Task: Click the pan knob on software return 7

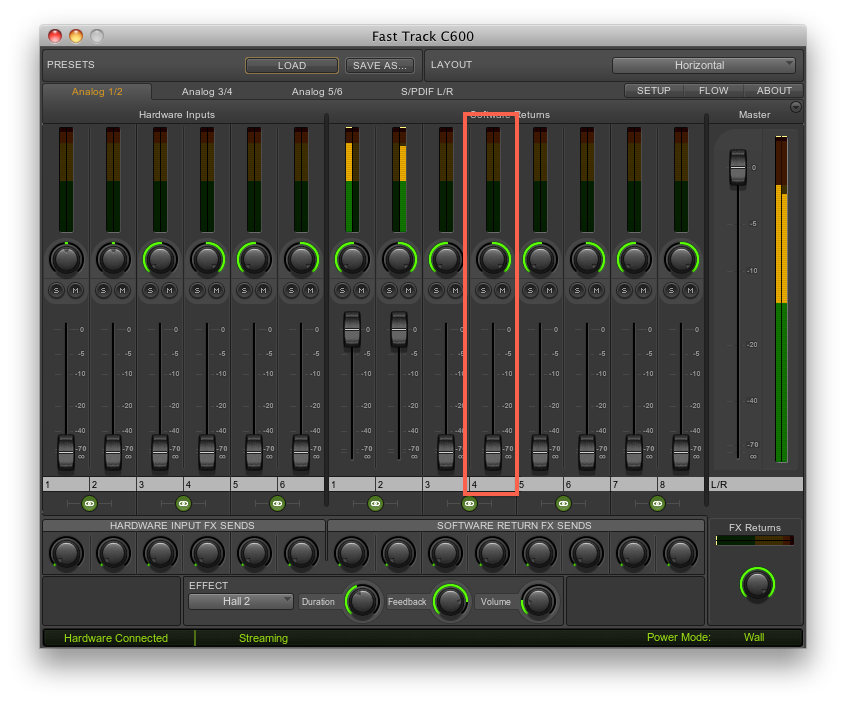Action: pos(634,259)
